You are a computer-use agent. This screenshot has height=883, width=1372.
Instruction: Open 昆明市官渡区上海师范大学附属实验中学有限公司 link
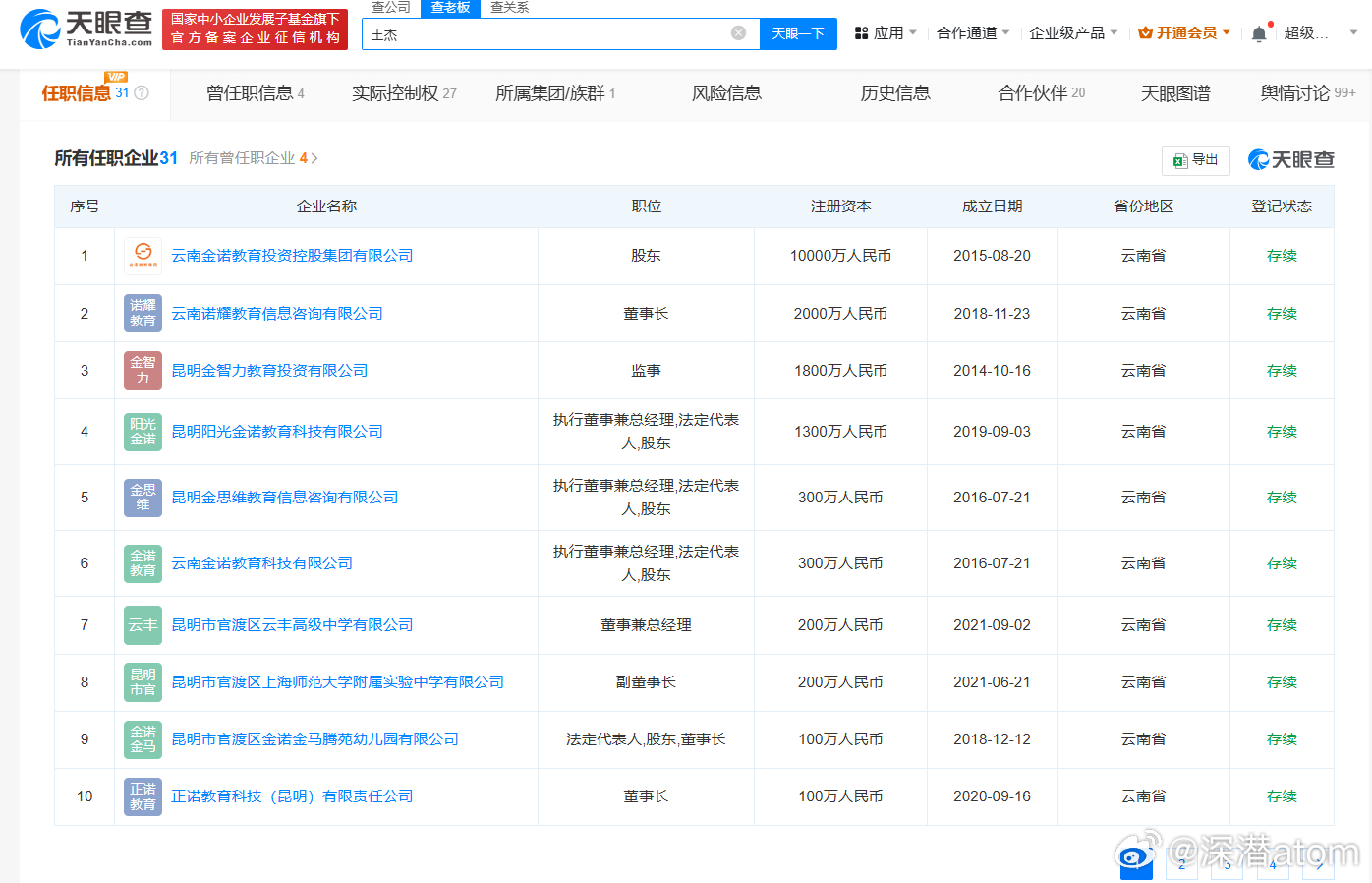click(x=337, y=682)
